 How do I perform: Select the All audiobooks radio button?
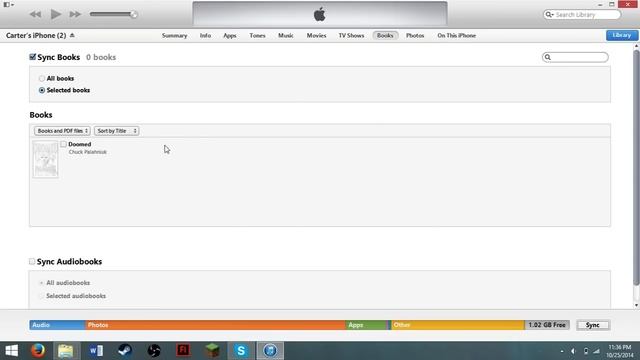[41, 283]
